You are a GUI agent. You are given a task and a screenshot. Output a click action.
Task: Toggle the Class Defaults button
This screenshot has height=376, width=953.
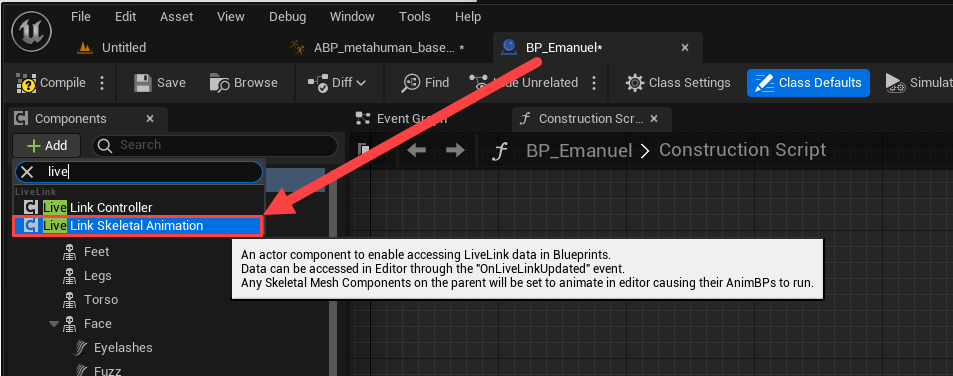click(x=808, y=83)
